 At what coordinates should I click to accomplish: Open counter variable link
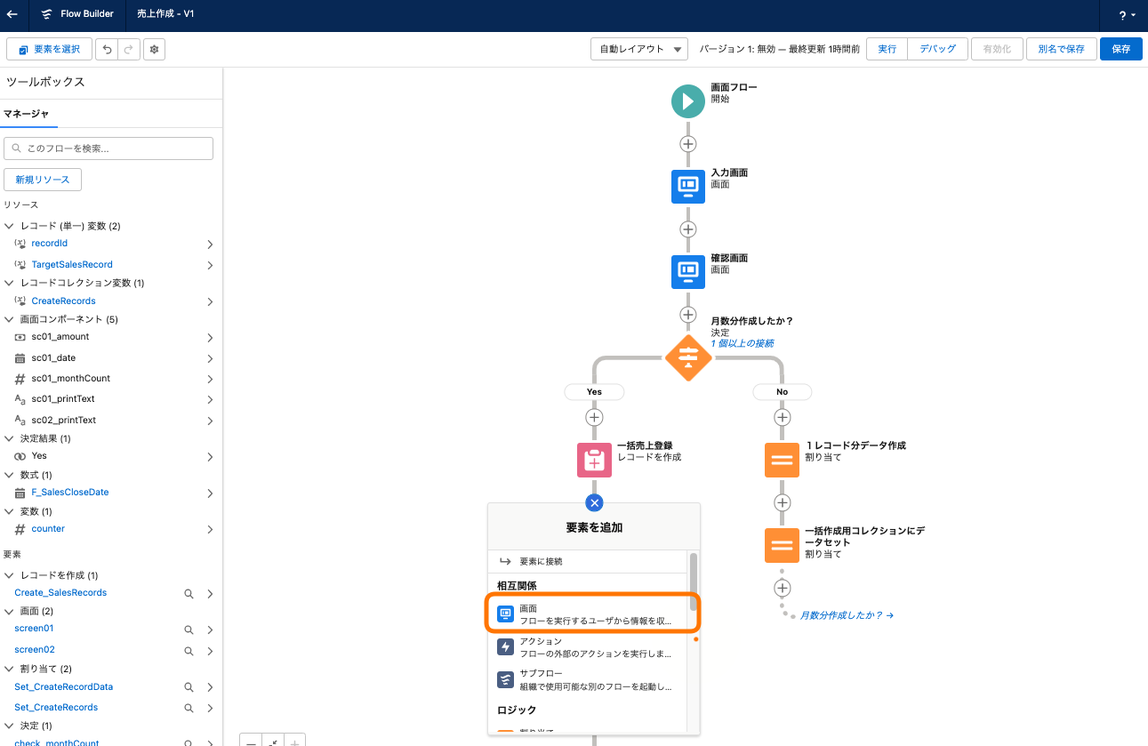(x=48, y=529)
